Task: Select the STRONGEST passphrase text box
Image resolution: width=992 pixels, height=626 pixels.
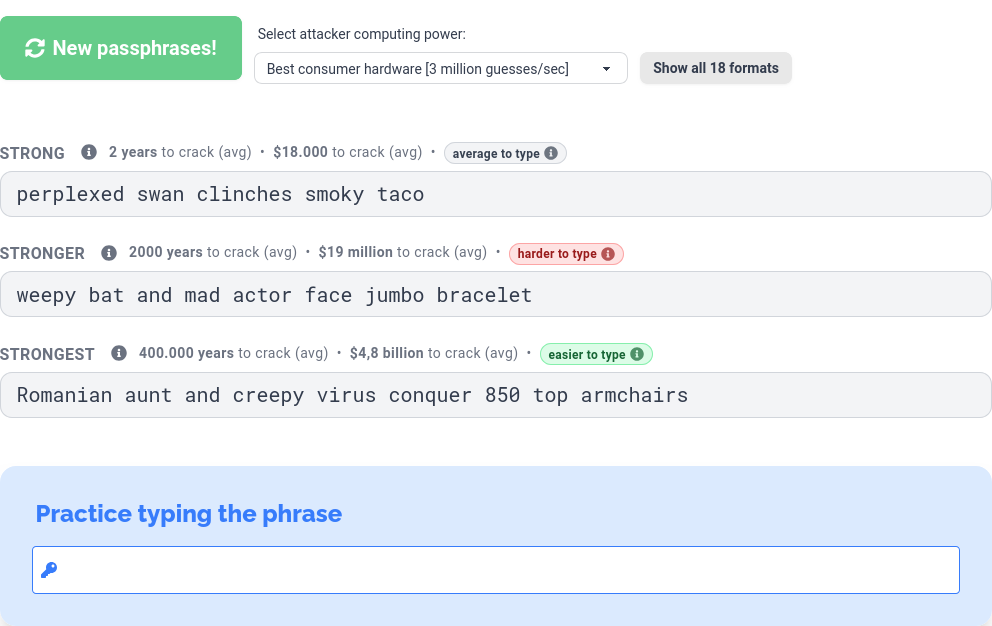Action: 495,395
